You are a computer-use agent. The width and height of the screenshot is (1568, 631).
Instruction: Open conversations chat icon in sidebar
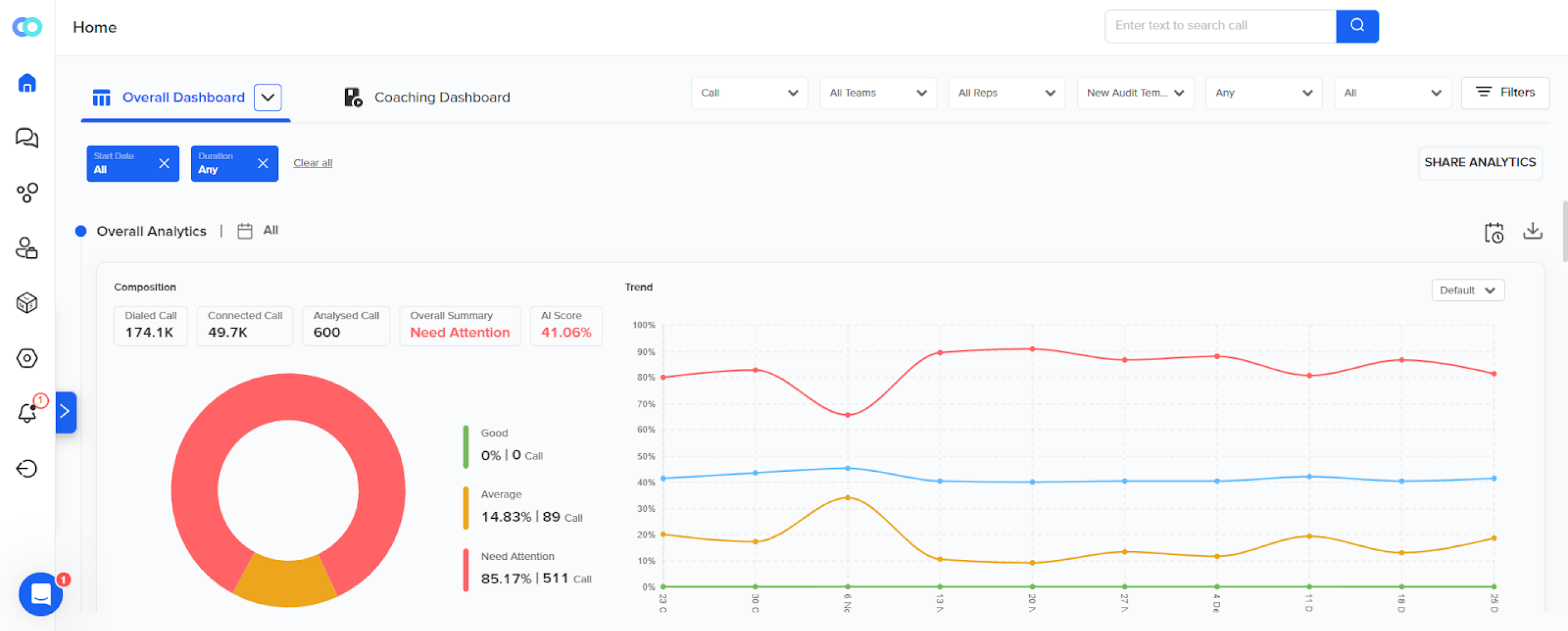27,137
